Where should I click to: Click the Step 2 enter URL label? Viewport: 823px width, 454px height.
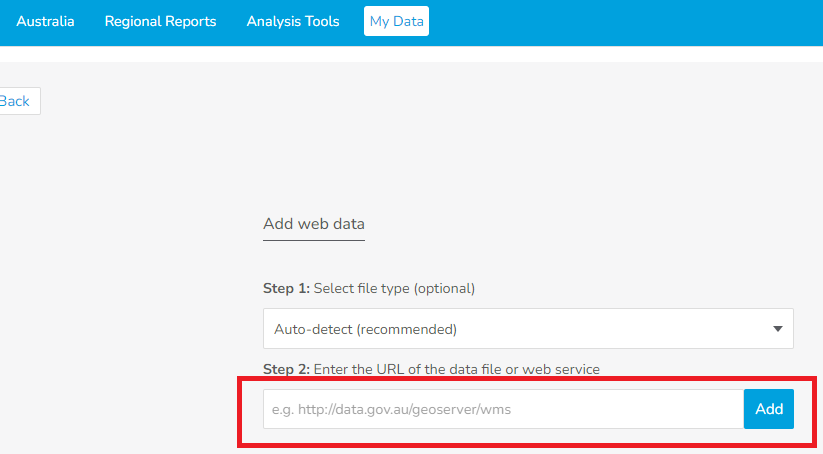(456, 369)
